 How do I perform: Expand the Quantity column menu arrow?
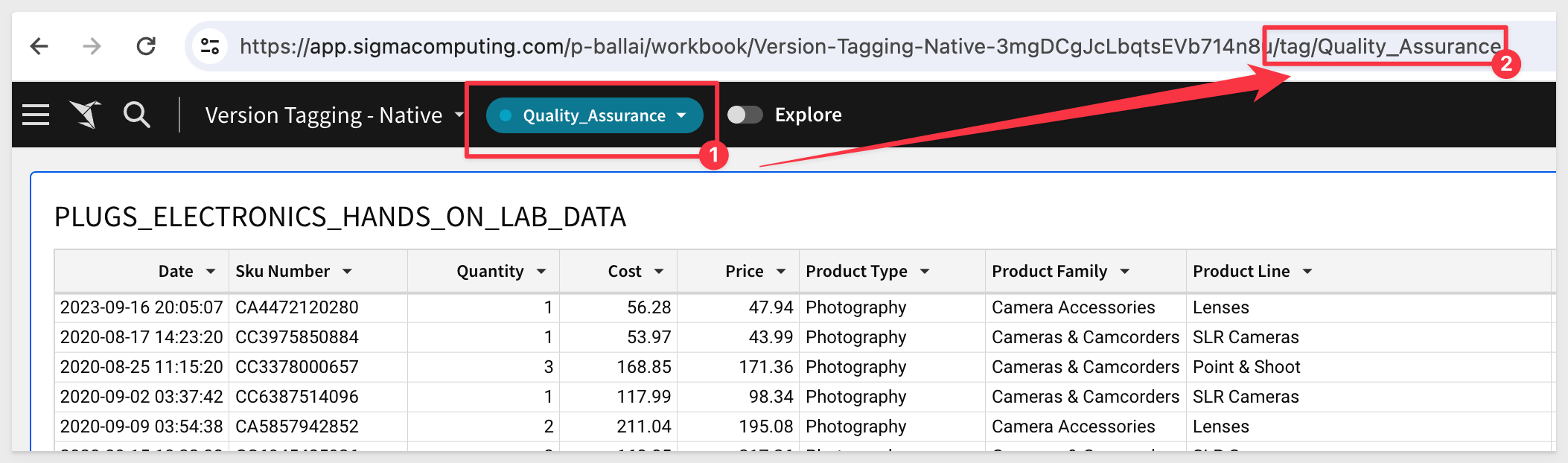(541, 272)
